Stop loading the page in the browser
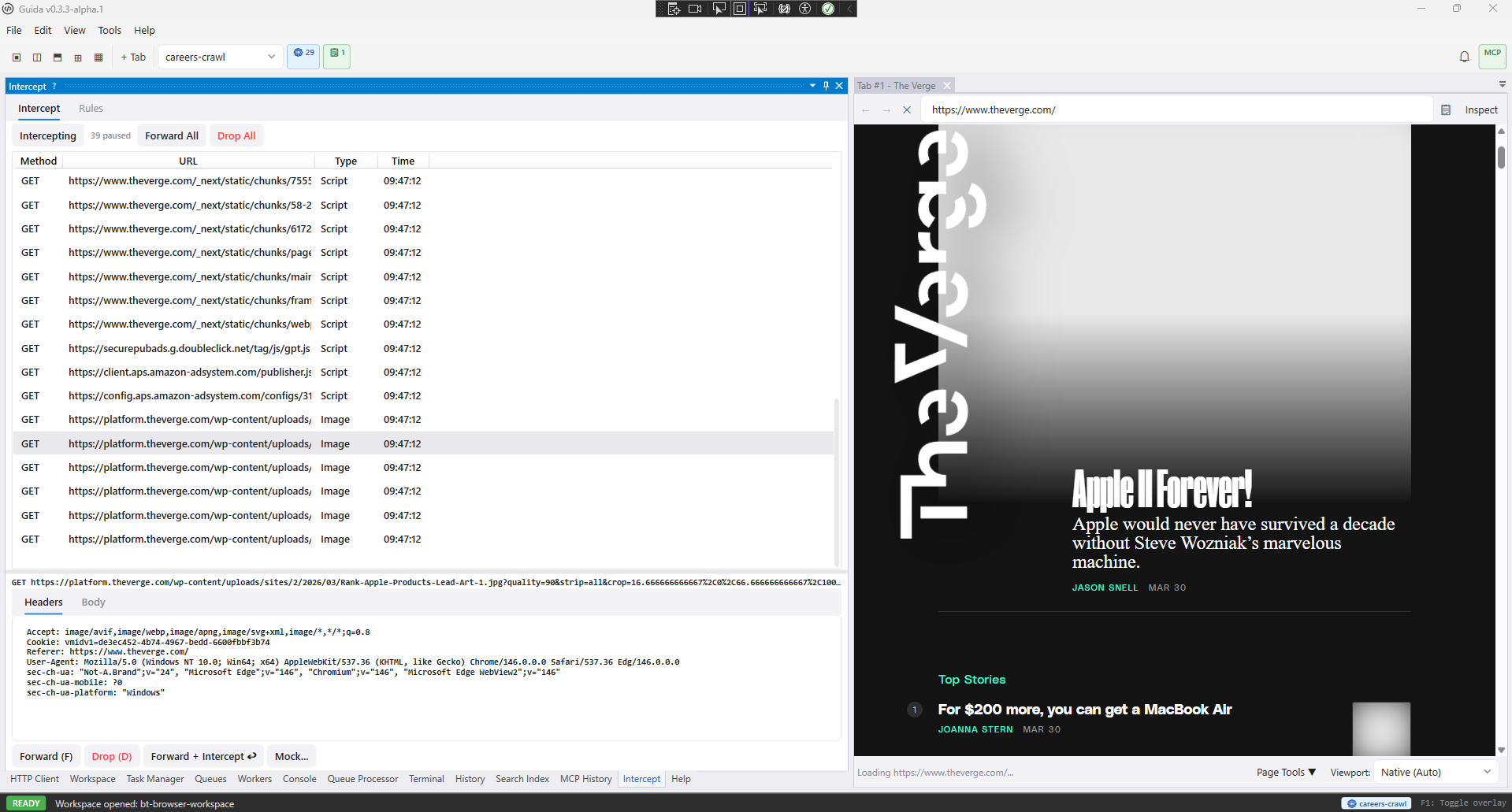This screenshot has height=812, width=1512. pyautogui.click(x=907, y=110)
